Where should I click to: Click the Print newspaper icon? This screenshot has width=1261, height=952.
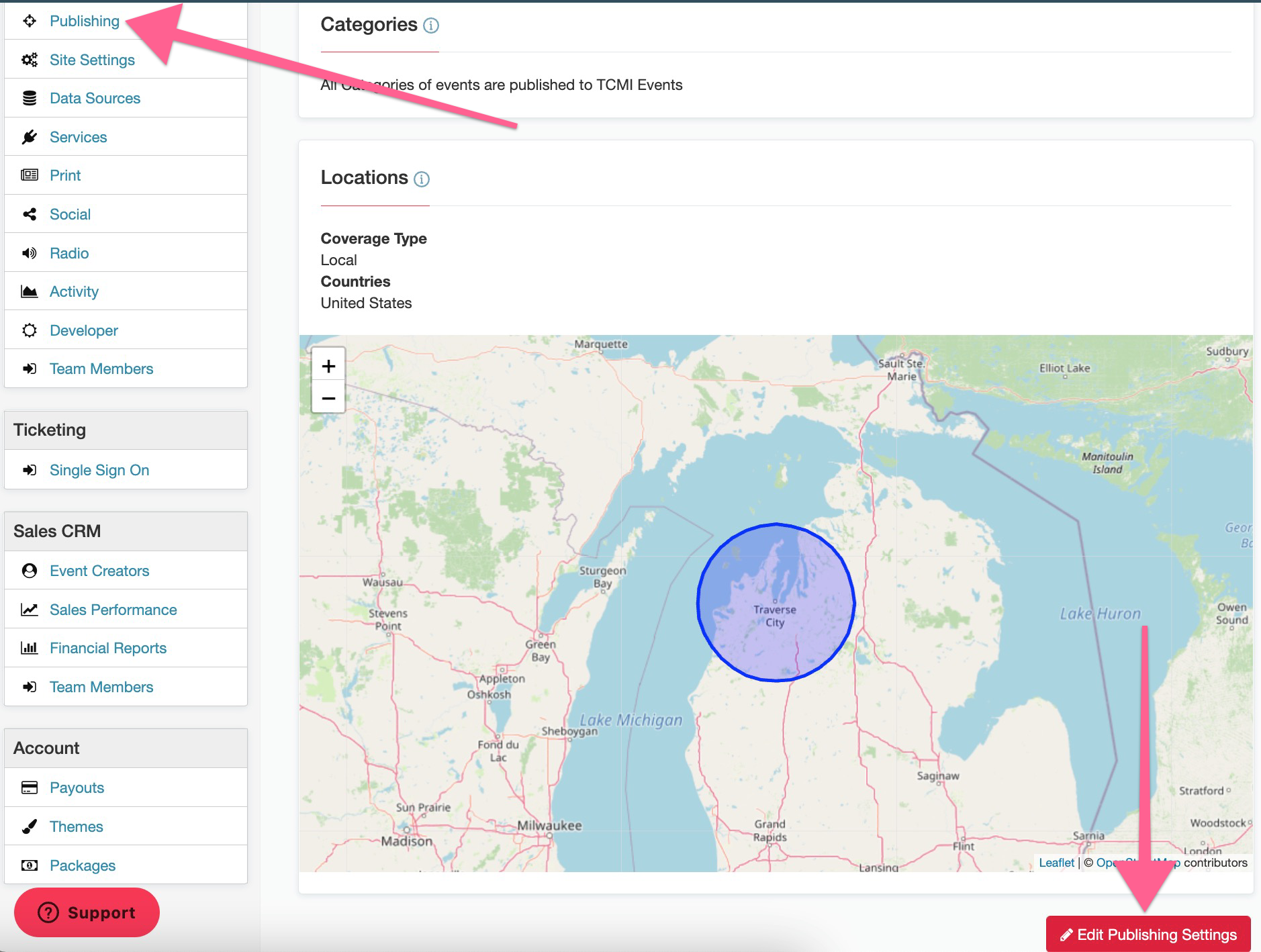(x=30, y=175)
